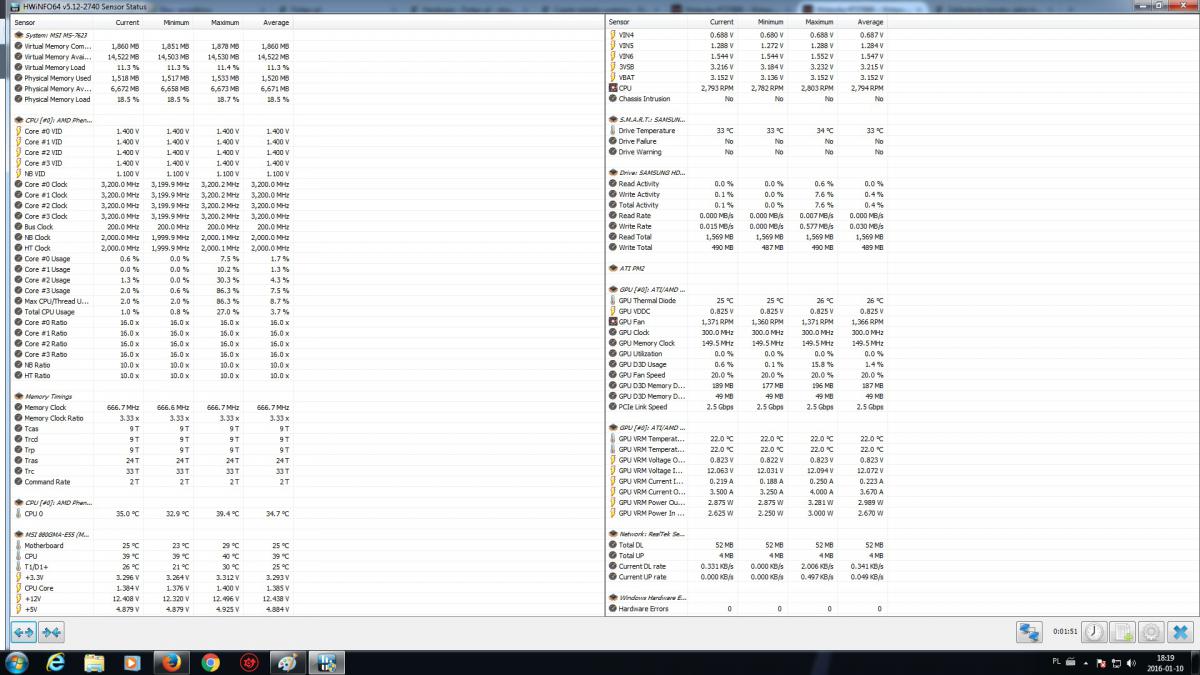Click the expand columns arrows button

coord(24,632)
